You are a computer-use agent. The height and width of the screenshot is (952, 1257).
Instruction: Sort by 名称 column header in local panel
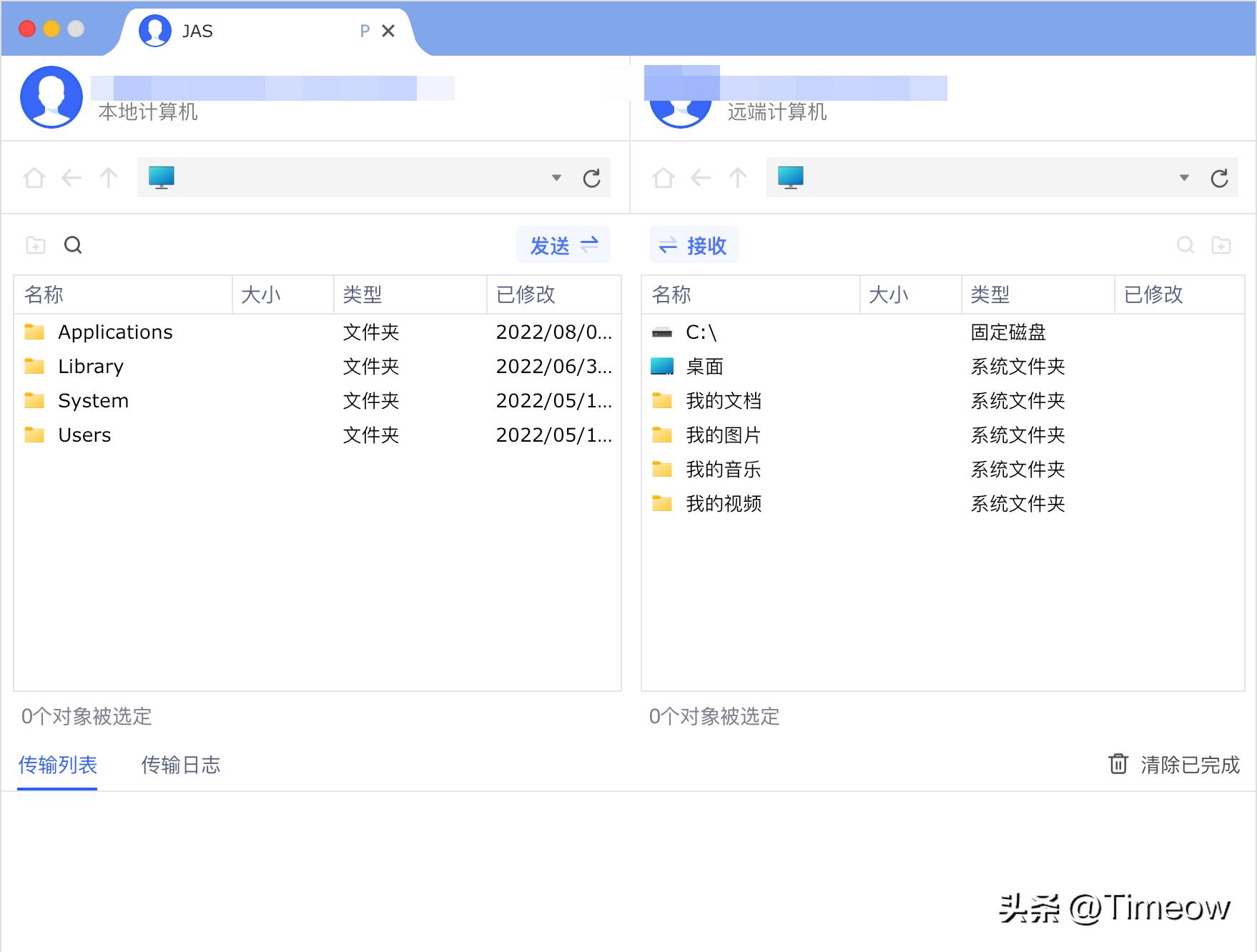click(43, 294)
